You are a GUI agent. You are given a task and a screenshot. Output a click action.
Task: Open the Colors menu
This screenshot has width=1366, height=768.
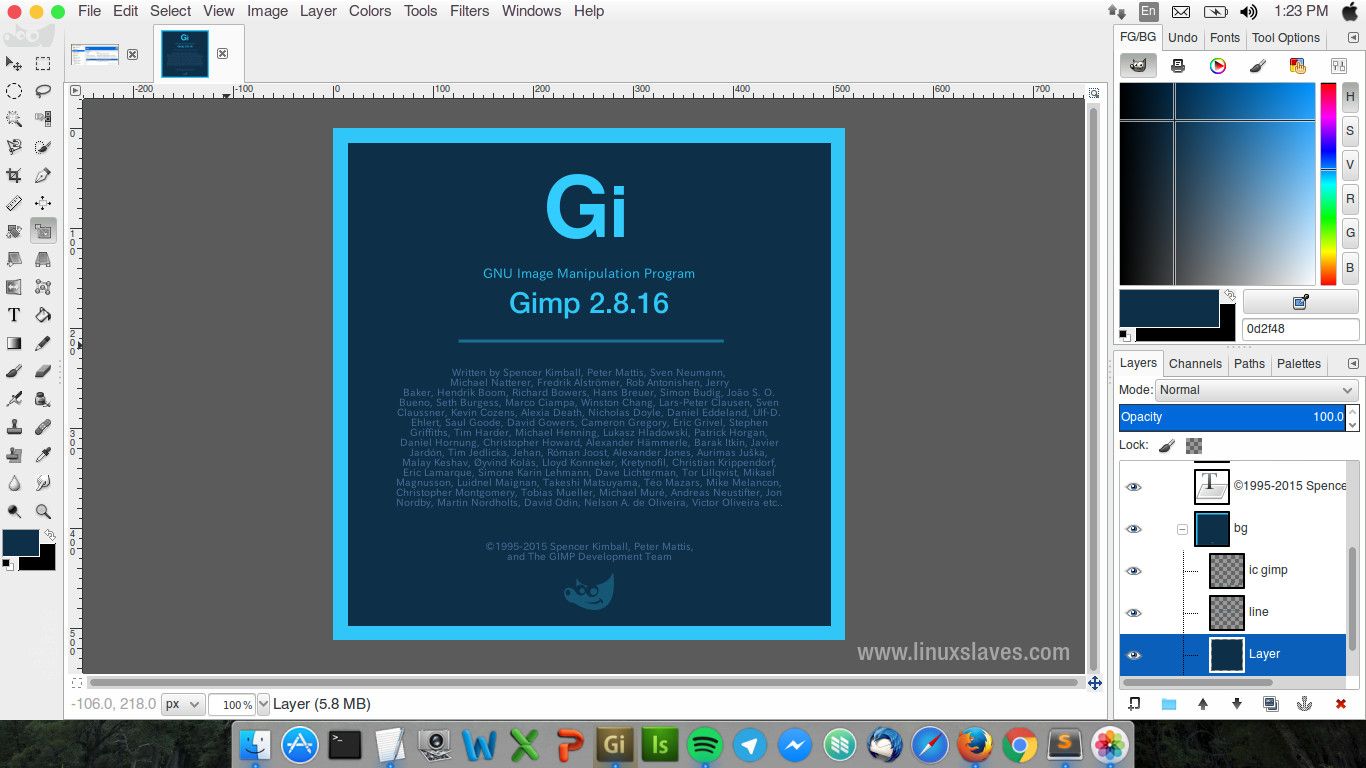[x=370, y=11]
